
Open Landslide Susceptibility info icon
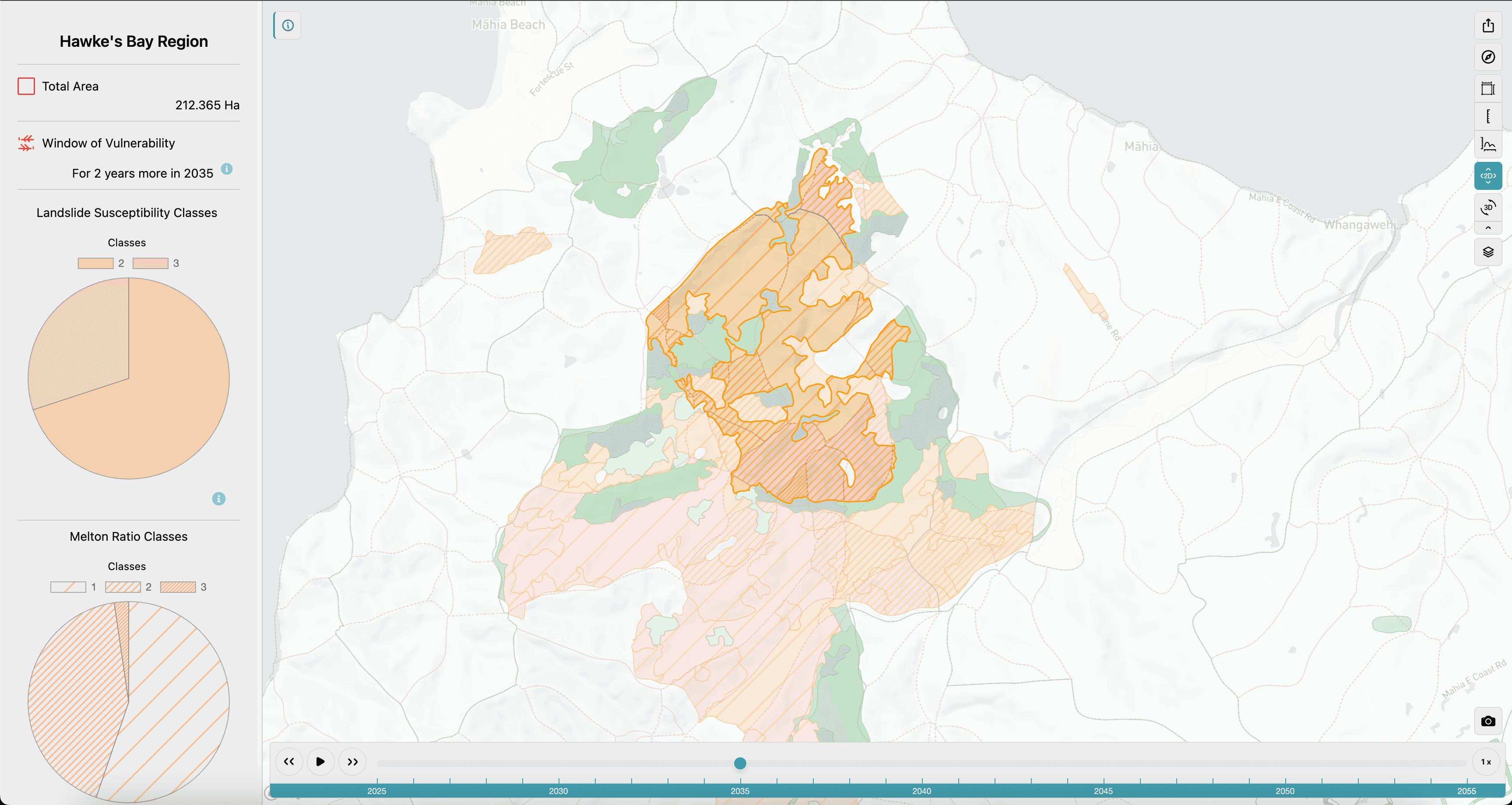click(x=218, y=499)
